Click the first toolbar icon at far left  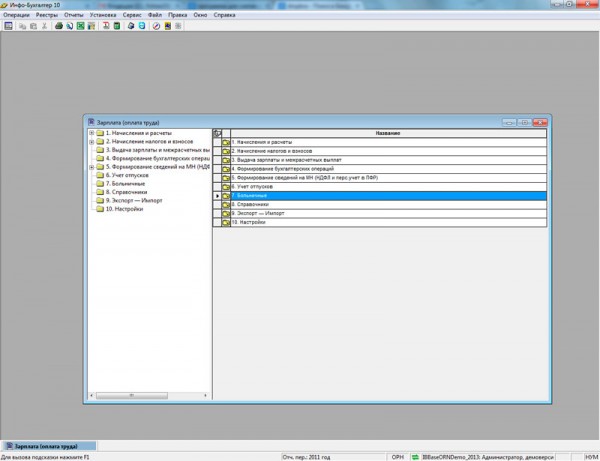point(8,25)
